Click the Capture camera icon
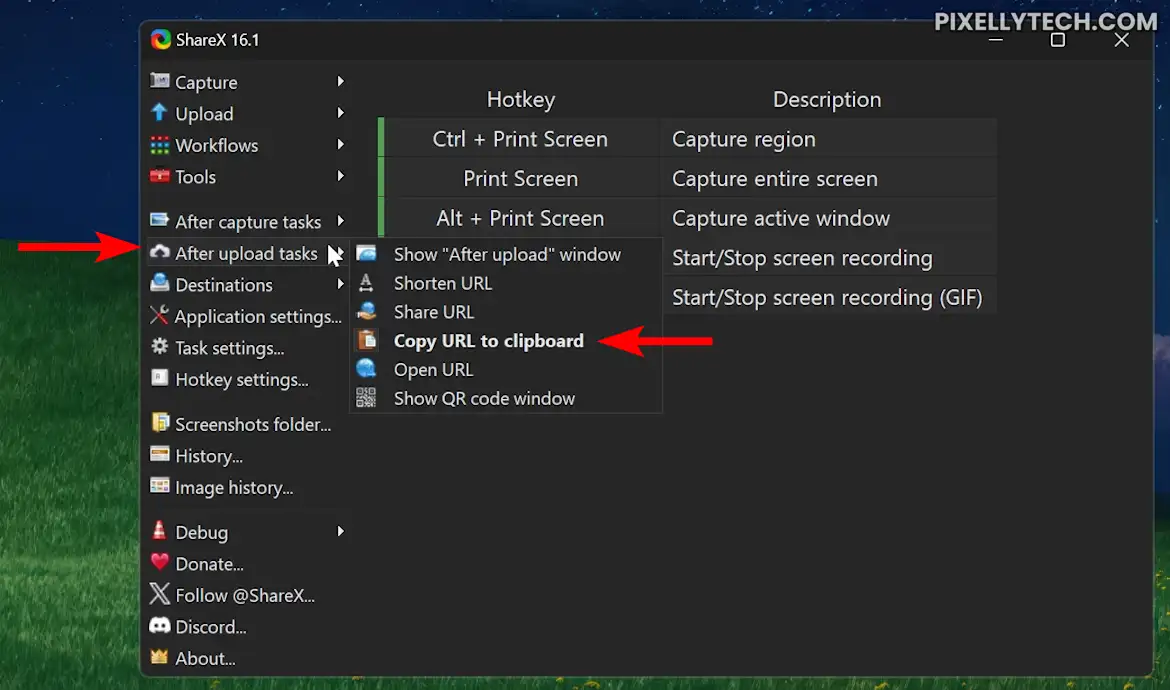Image resolution: width=1170 pixels, height=690 pixels. click(x=159, y=81)
